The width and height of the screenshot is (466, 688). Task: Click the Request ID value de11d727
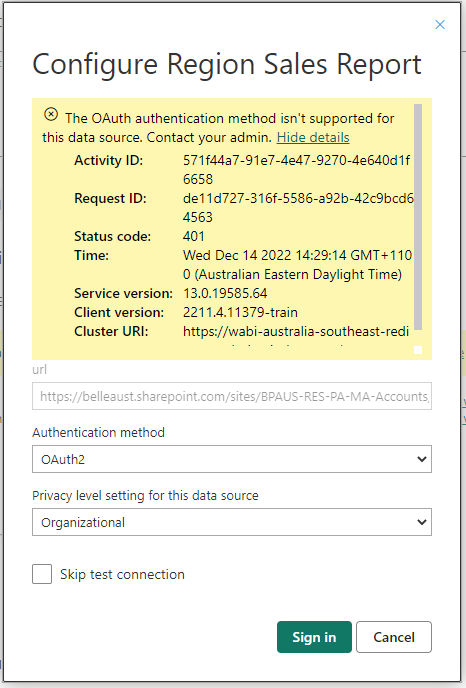point(298,208)
